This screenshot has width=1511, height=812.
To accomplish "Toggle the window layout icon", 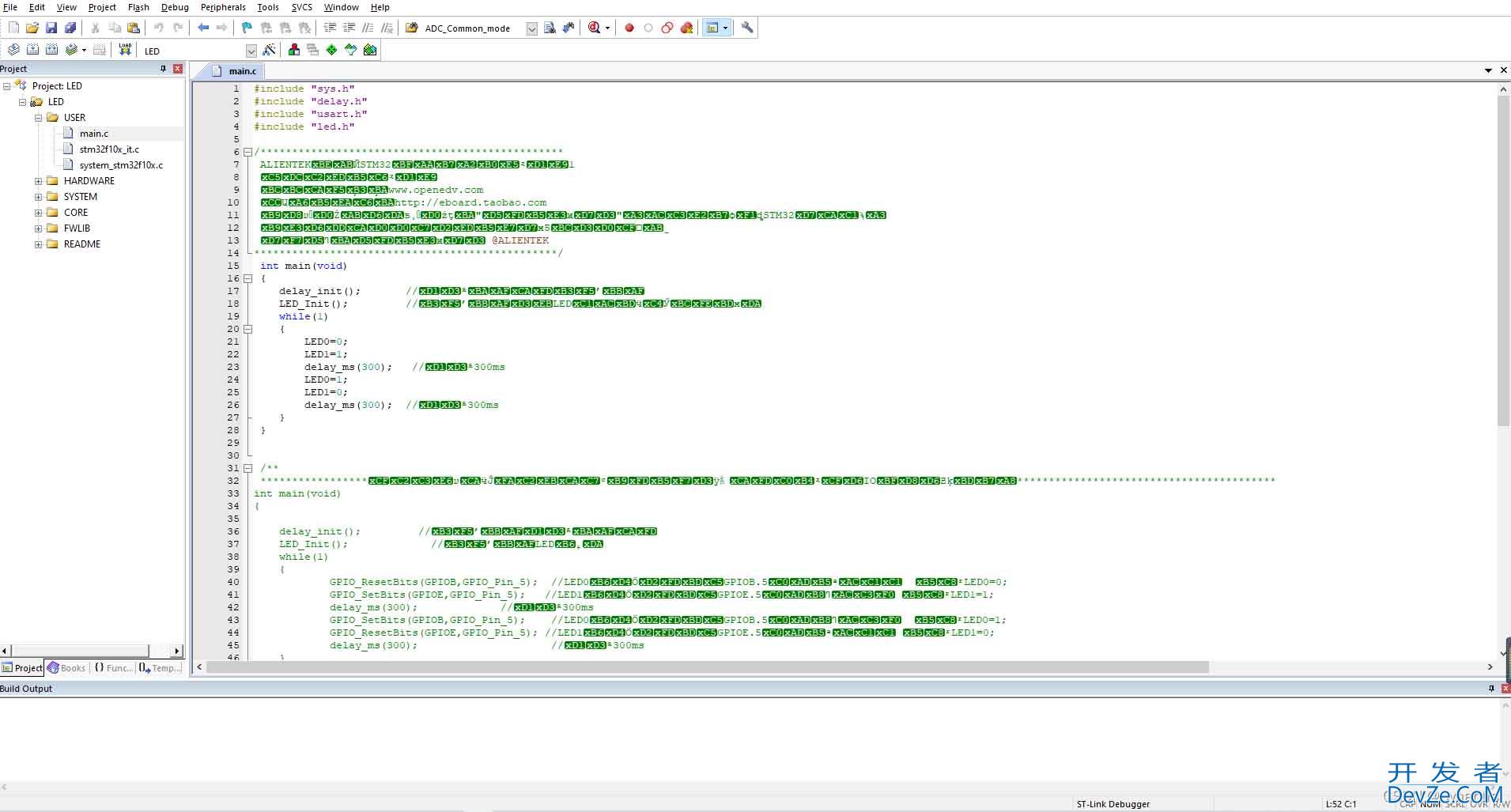I will [x=712, y=28].
